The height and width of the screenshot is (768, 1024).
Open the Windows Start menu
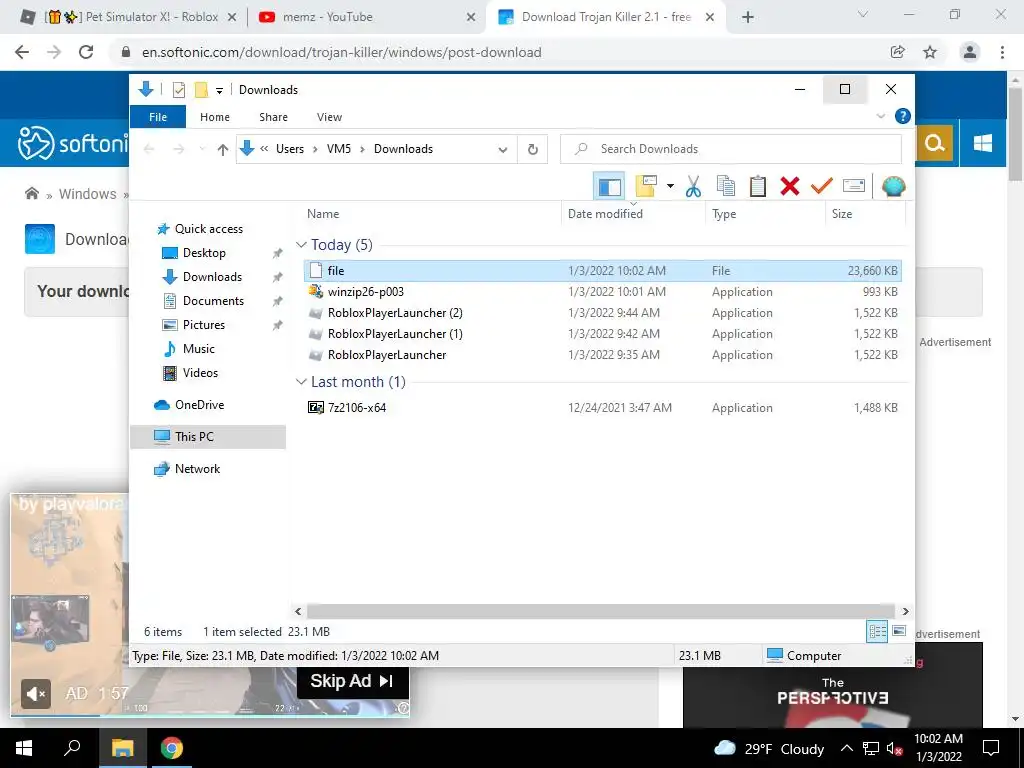click(24, 748)
